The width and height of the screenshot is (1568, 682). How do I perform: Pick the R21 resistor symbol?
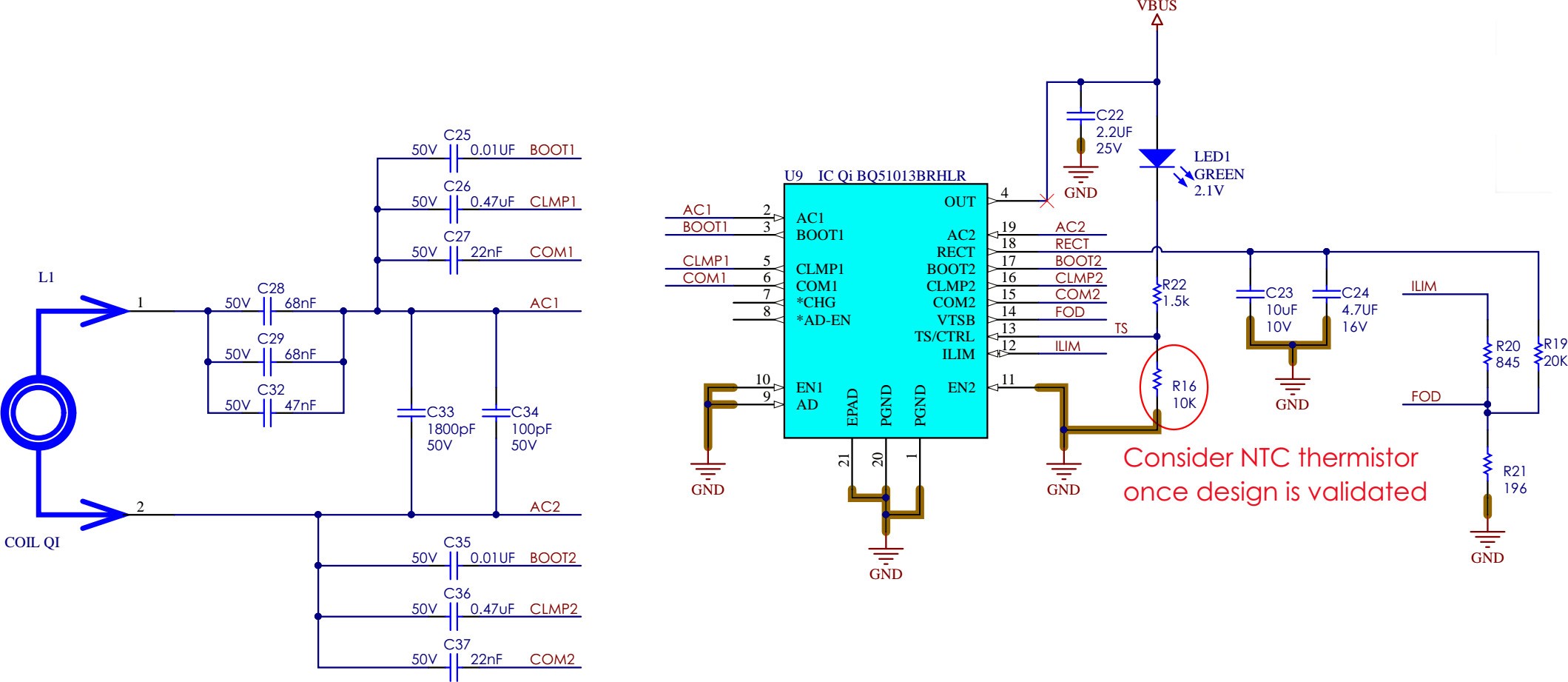[1487, 466]
